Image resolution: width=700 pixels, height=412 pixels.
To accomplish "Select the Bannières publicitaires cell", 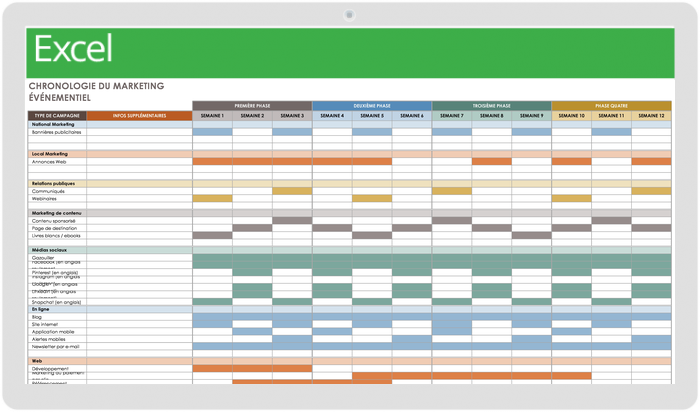I will coord(56,131).
